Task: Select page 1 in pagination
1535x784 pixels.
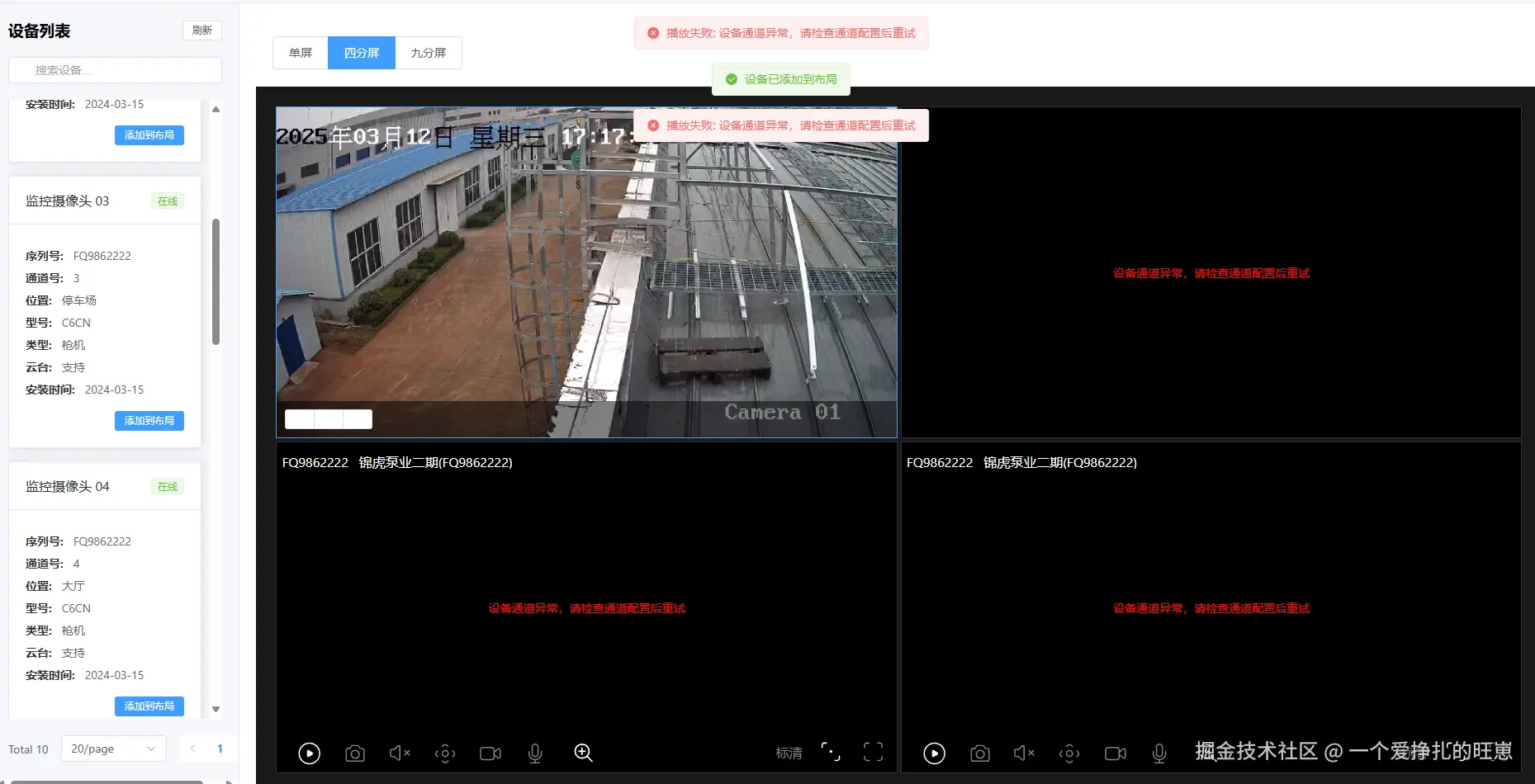Action: tap(220, 749)
